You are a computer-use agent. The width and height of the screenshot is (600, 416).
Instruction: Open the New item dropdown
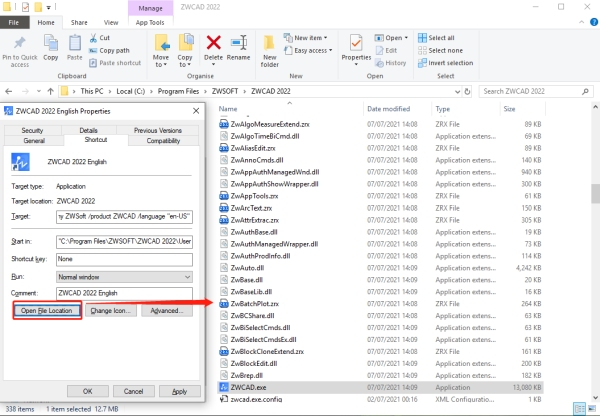(x=305, y=38)
